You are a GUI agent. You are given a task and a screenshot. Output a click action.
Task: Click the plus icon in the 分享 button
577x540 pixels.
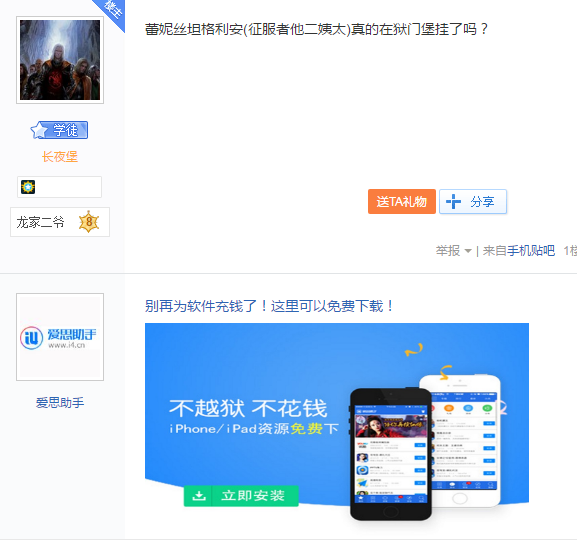coord(453,201)
